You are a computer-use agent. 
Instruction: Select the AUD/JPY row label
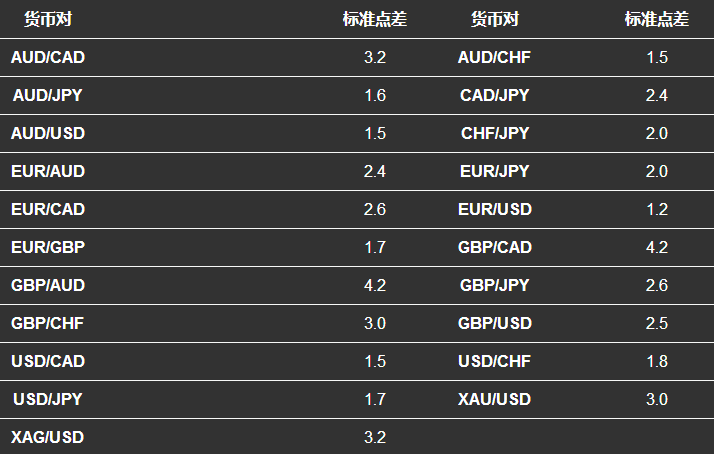coord(48,95)
